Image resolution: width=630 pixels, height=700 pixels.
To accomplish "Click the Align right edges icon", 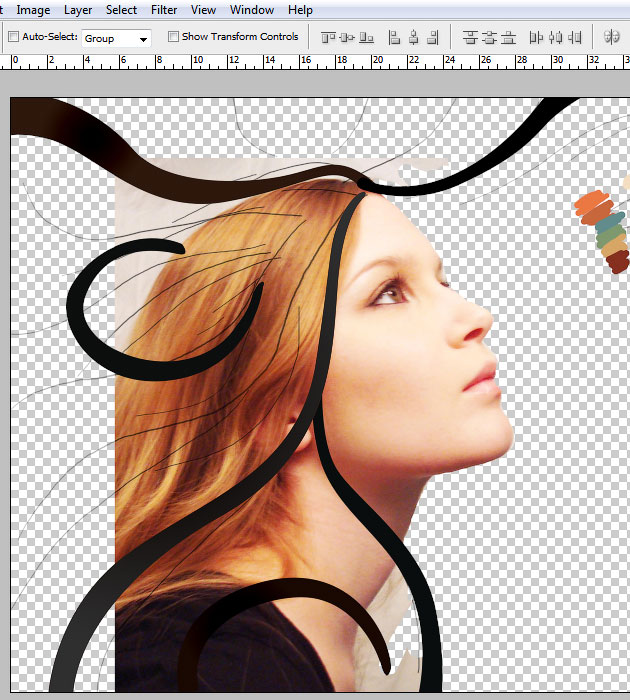I will tap(433, 38).
